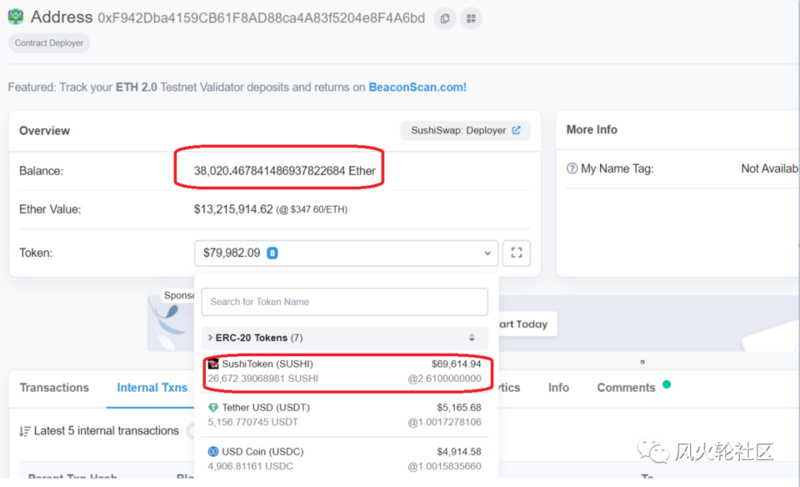Open the Info tab
Viewport: 800px width, 487px height.
558,388
